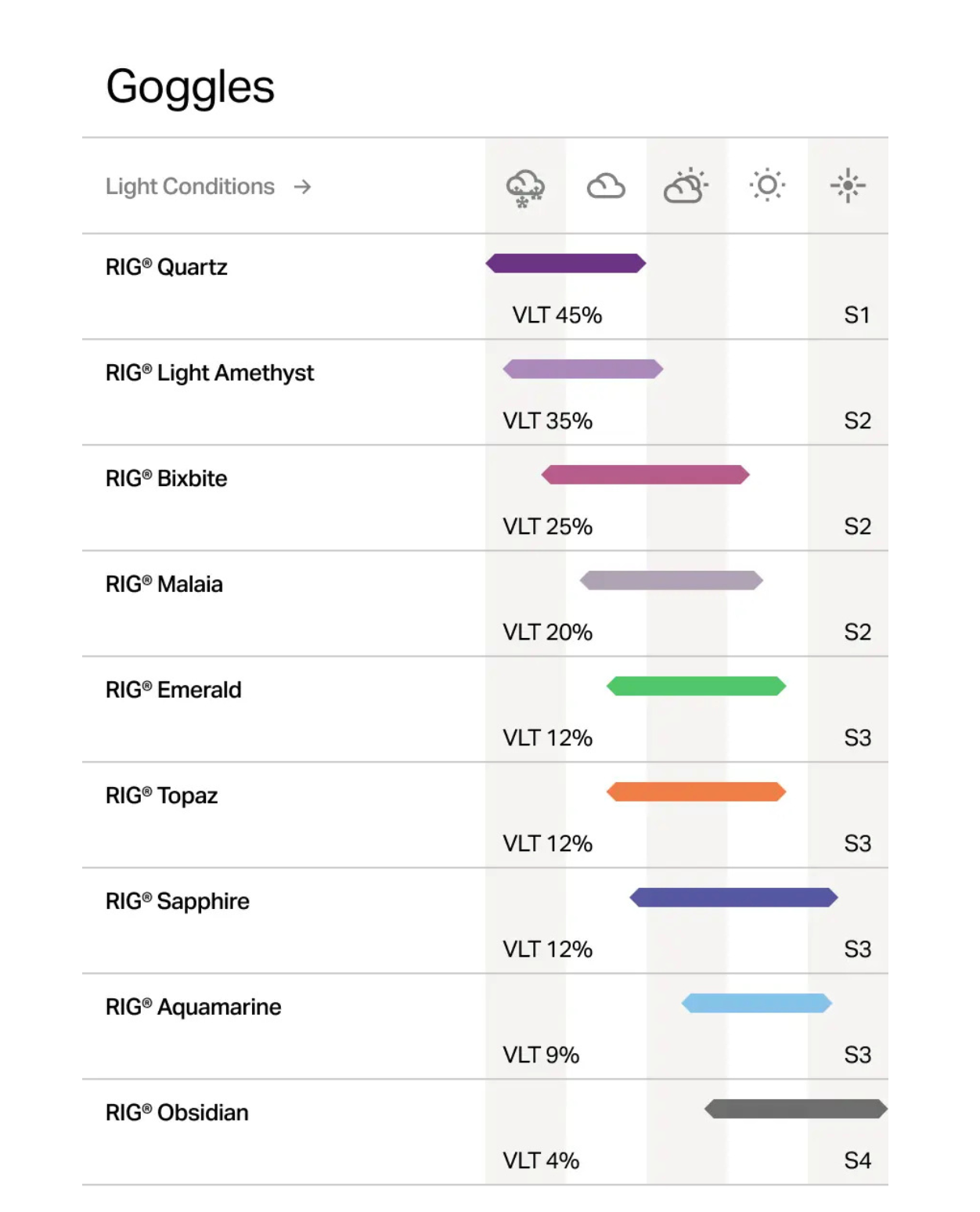The image size is (980, 1212).
Task: Click the snowy cloud weather icon
Action: [x=525, y=188]
